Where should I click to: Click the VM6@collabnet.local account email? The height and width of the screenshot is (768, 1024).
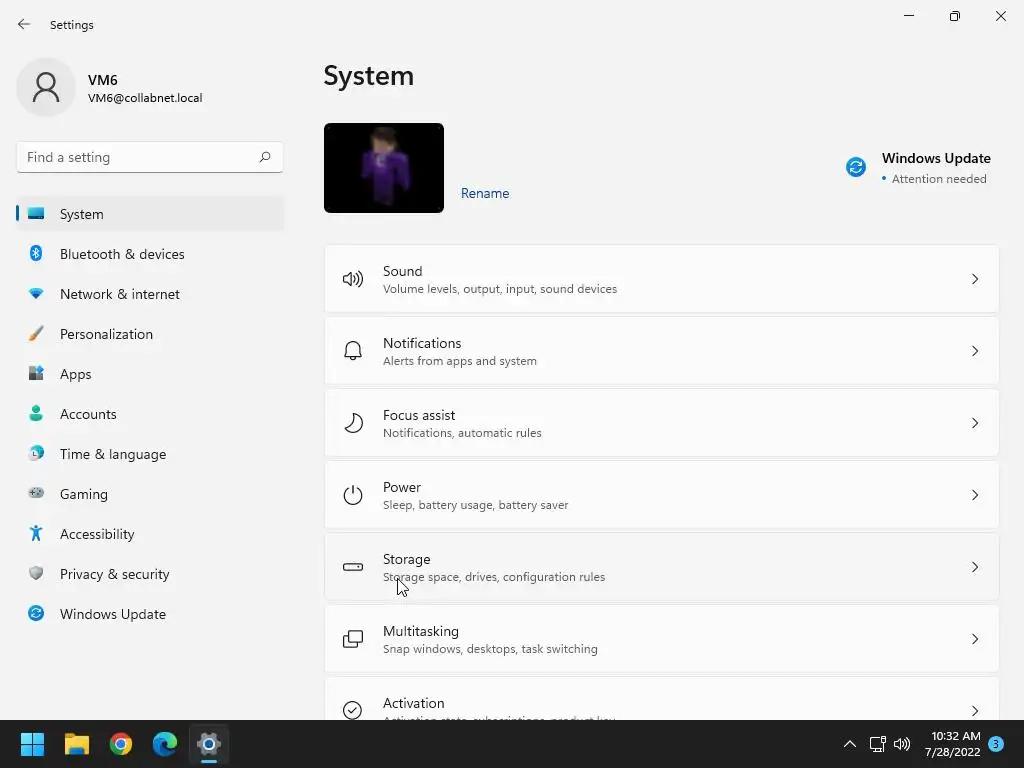(x=145, y=98)
